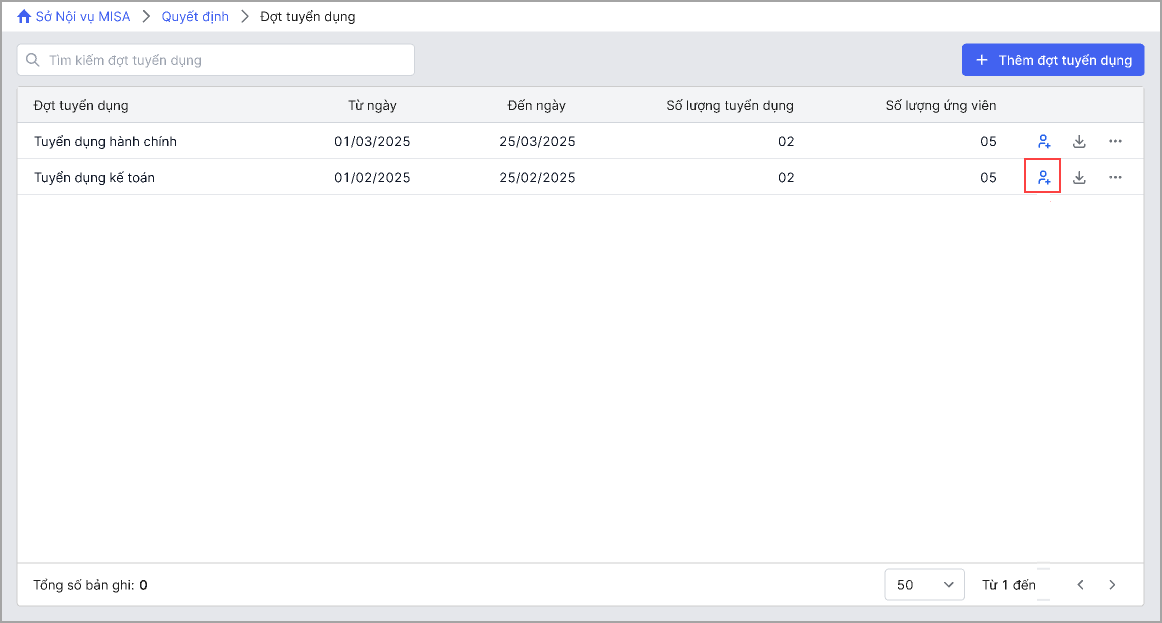Click the Đến ngày column header

tap(537, 105)
